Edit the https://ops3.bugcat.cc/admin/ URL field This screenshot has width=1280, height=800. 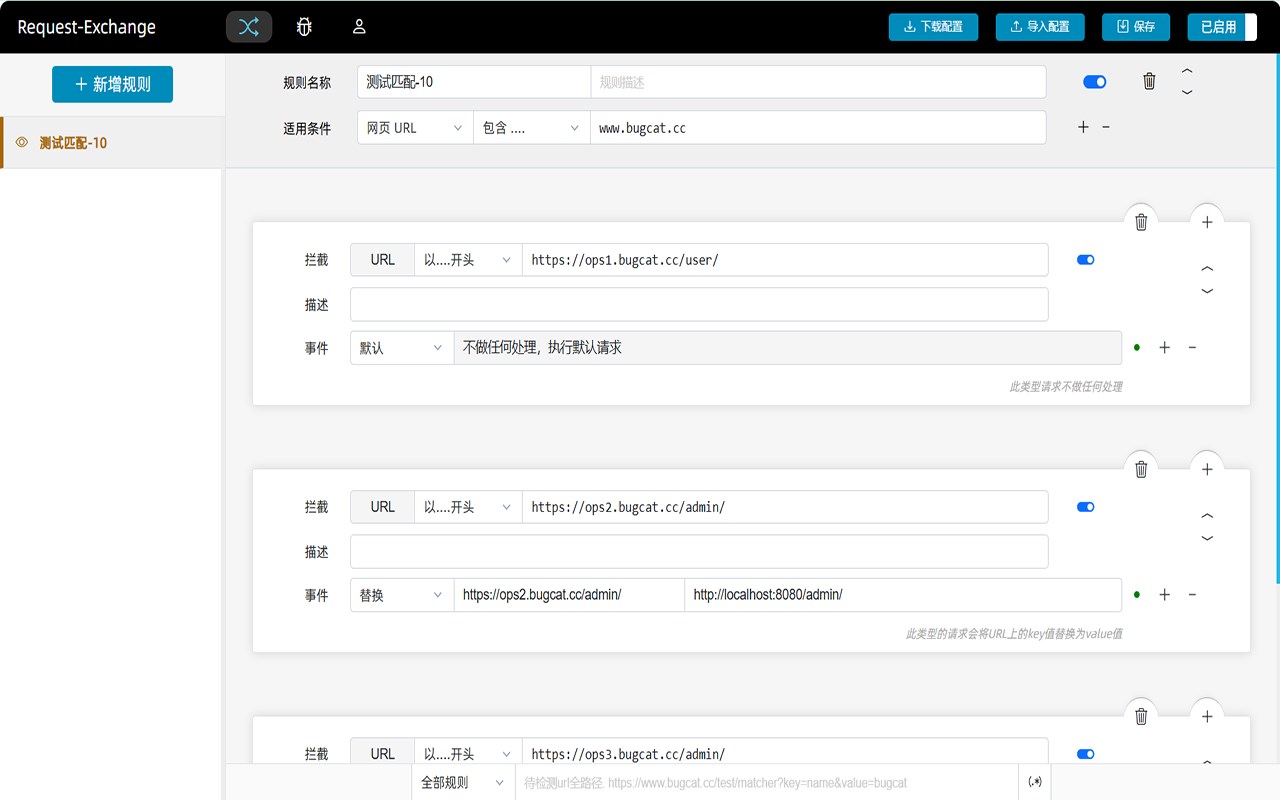click(x=785, y=752)
